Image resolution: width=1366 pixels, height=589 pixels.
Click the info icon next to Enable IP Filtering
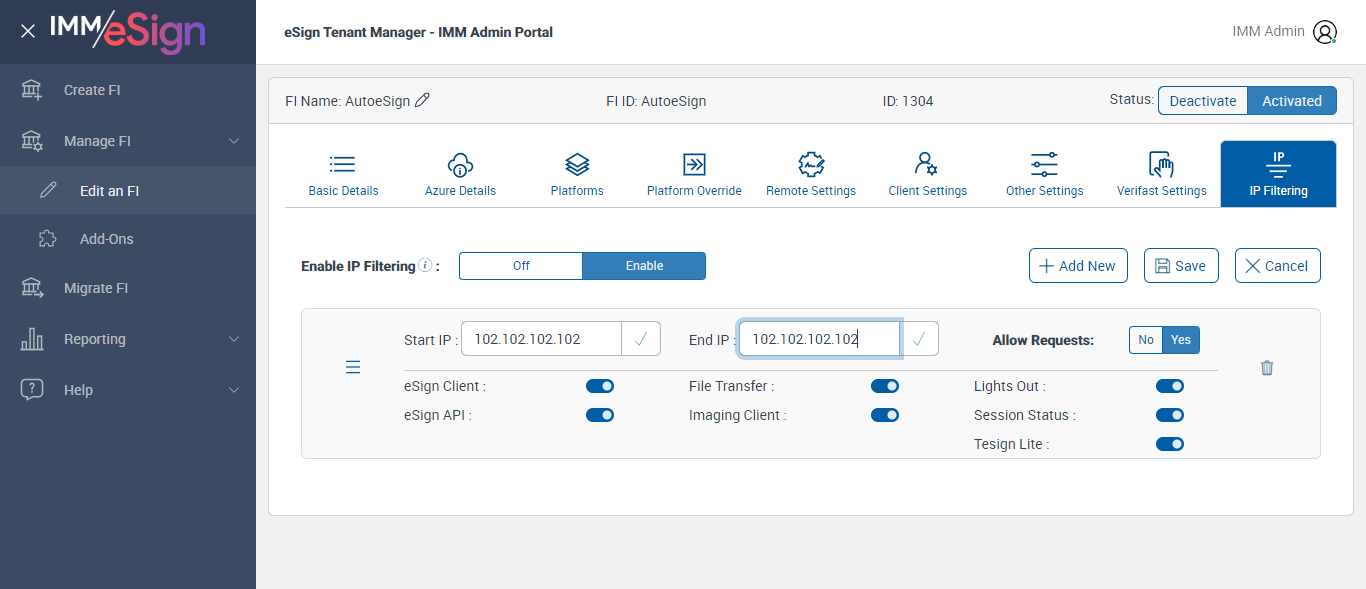pyautogui.click(x=425, y=266)
